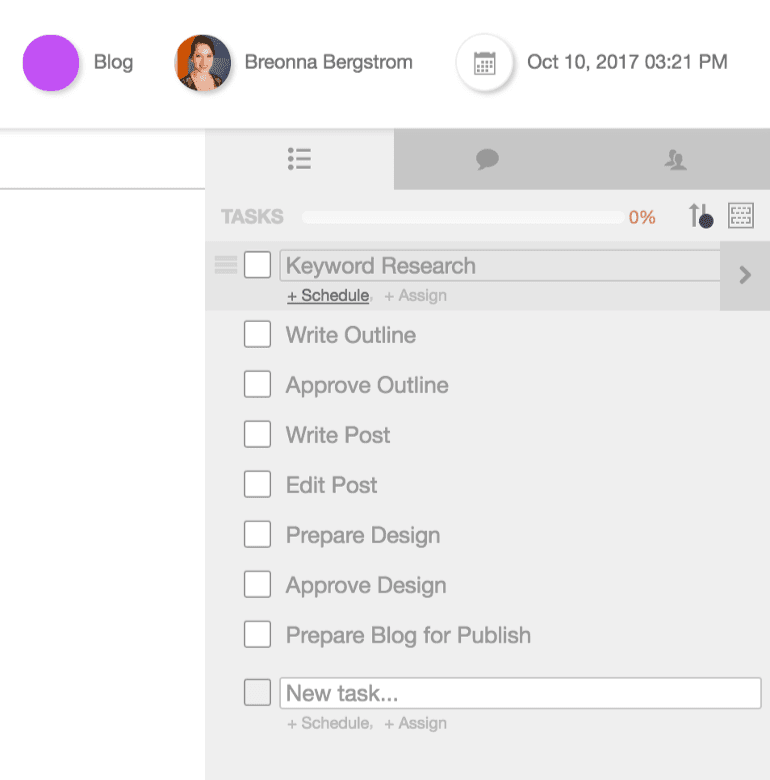The width and height of the screenshot is (770, 780).
Task: Open the contributors tab
Action: pos(676,159)
